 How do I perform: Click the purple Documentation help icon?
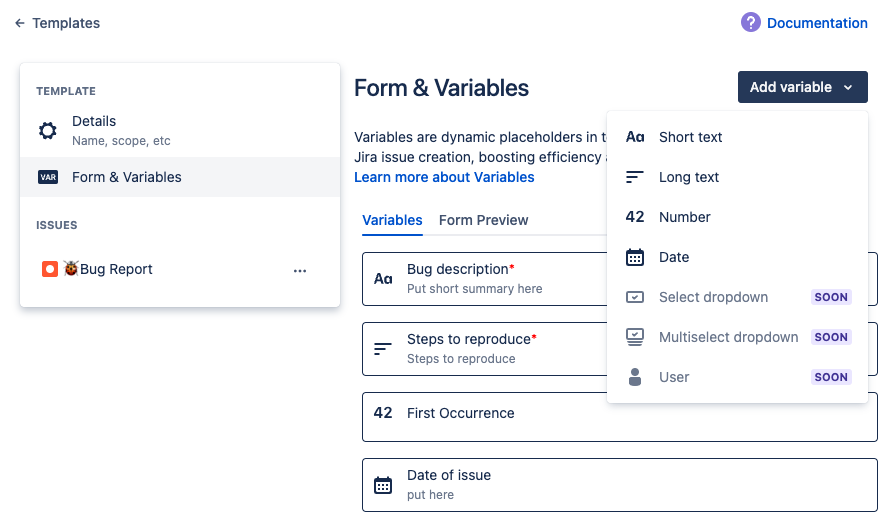pyautogui.click(x=751, y=22)
